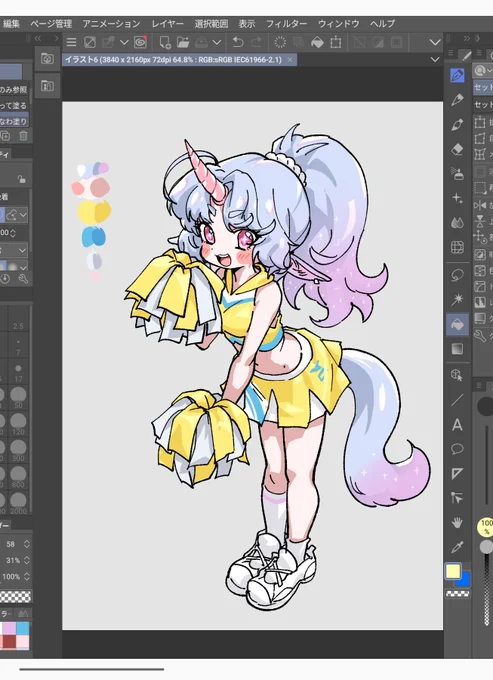493x680 pixels.
Task: Click the duplicate sub tool icon beside trash
Action: pos(5,136)
